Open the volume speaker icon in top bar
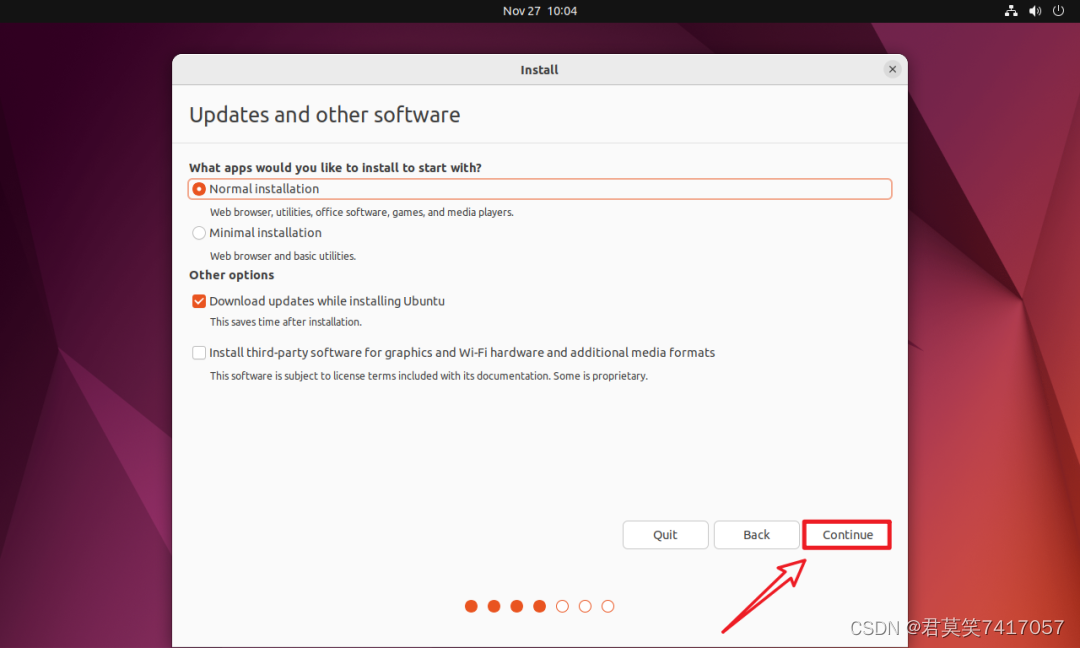The width and height of the screenshot is (1080, 648). coord(1035,11)
